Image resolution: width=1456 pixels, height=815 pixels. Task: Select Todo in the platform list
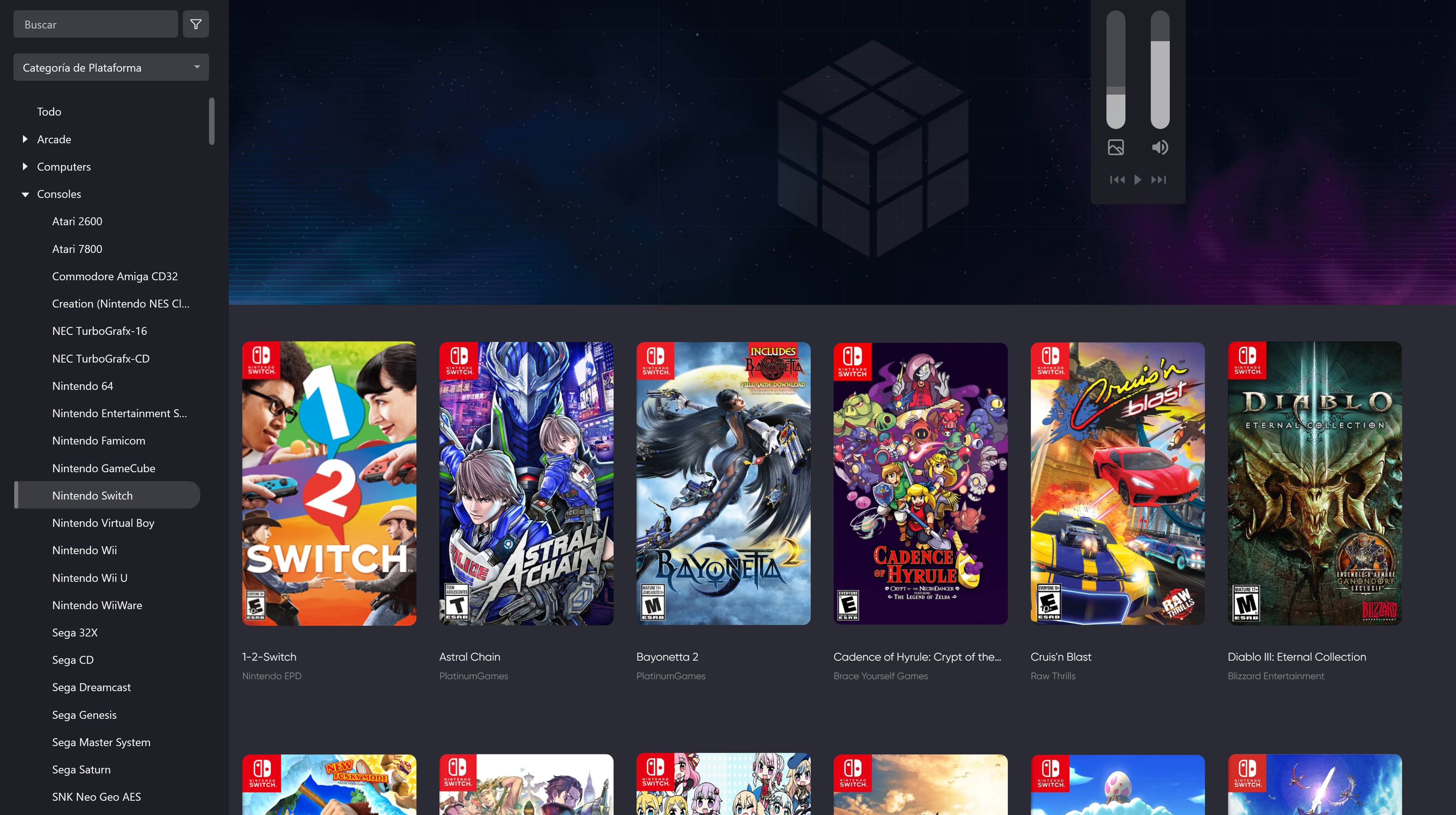click(x=49, y=111)
